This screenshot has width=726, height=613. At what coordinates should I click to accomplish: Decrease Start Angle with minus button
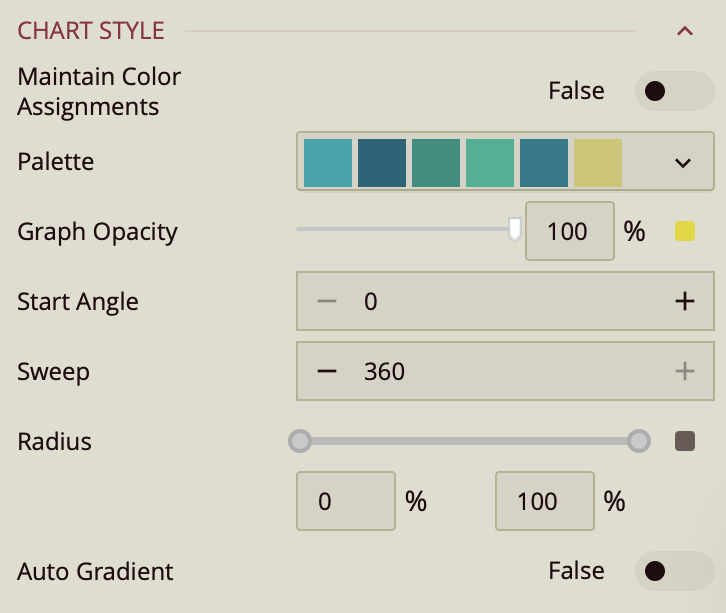coord(327,302)
